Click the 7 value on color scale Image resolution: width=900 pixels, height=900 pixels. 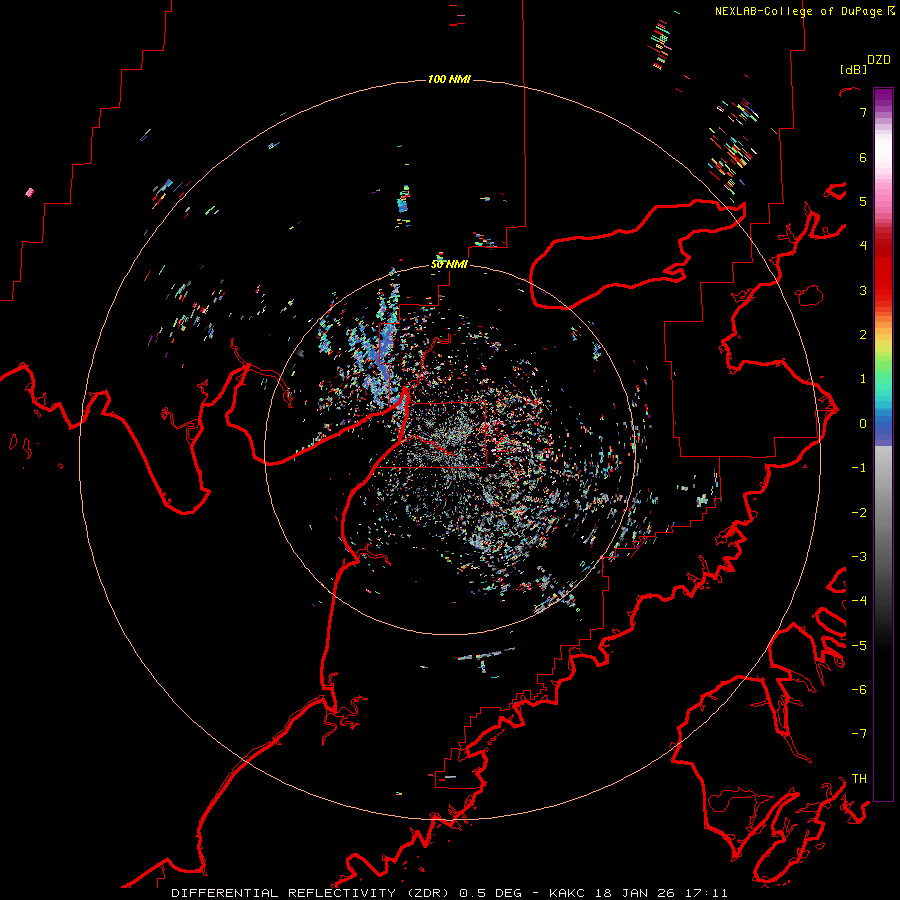click(x=863, y=112)
